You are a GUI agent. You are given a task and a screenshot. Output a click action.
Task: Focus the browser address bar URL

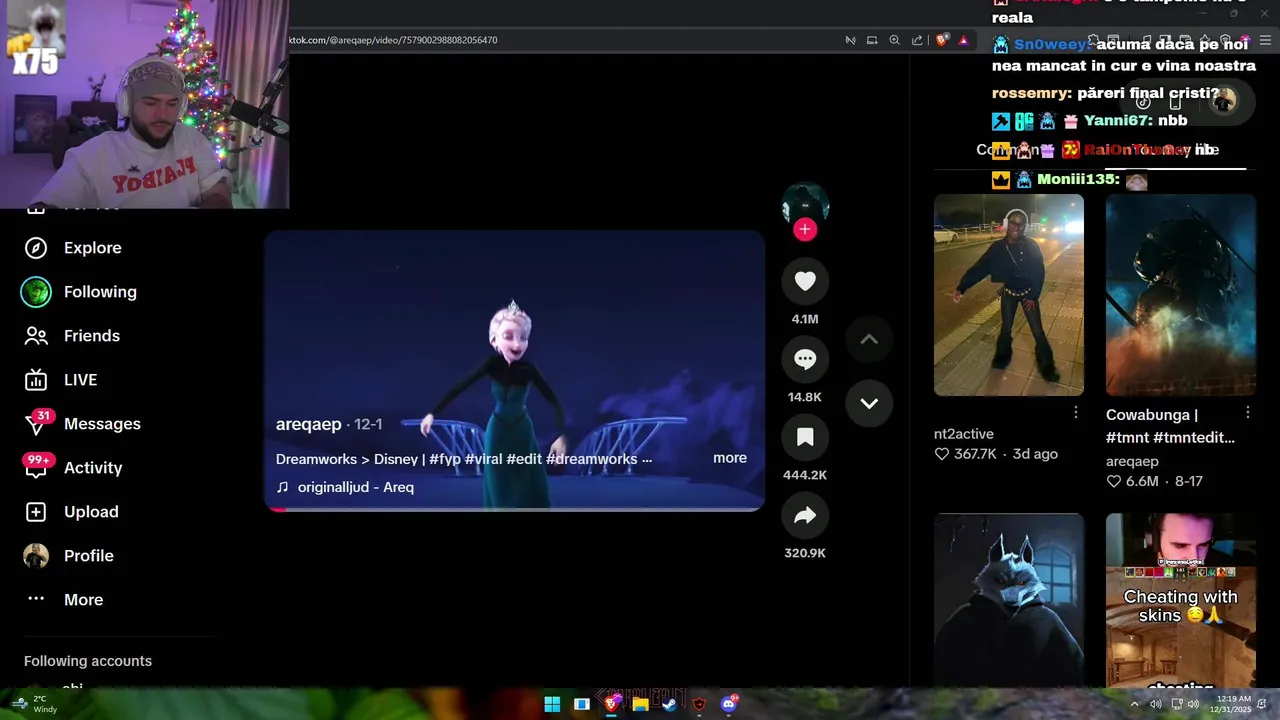(x=393, y=40)
